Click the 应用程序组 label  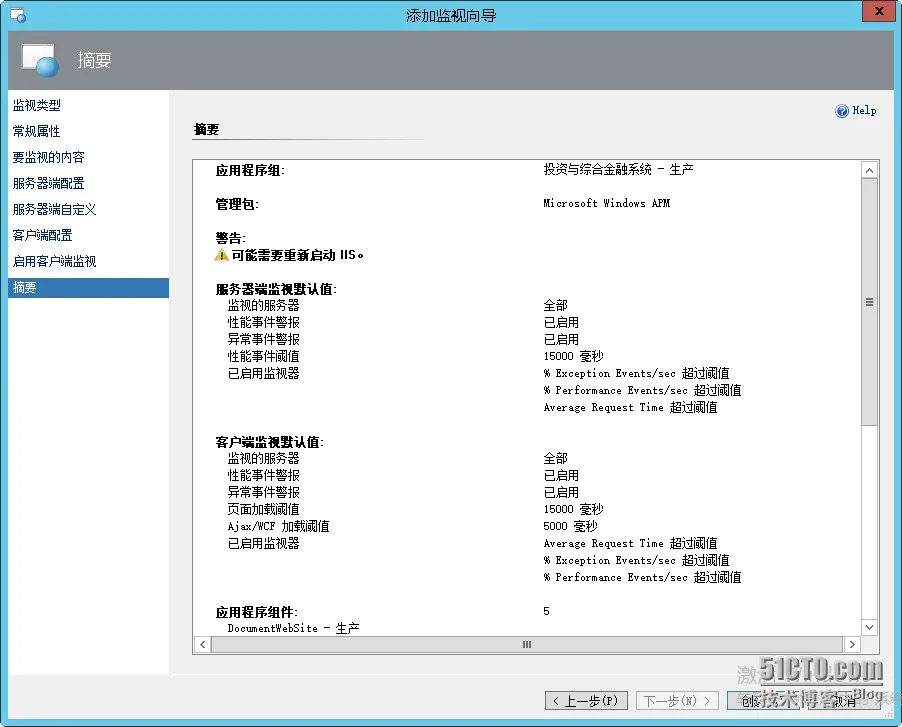pos(250,170)
